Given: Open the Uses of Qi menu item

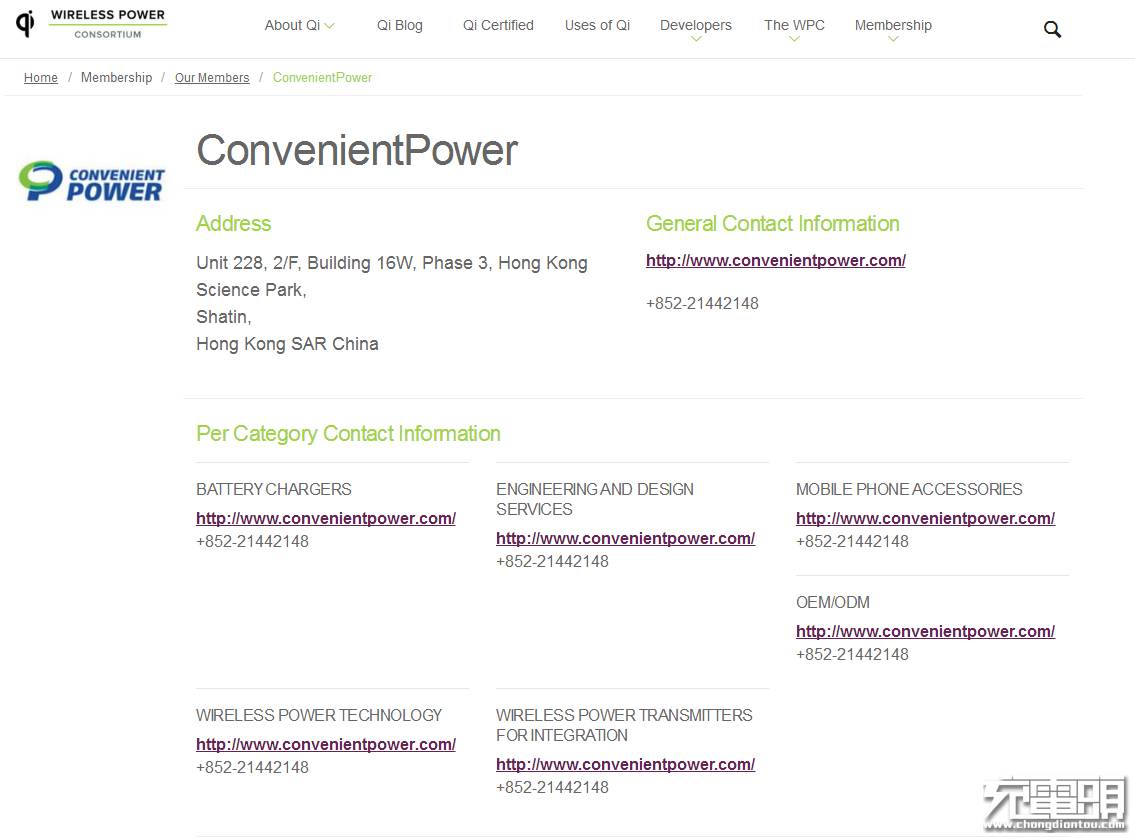Looking at the screenshot, I should (x=597, y=25).
